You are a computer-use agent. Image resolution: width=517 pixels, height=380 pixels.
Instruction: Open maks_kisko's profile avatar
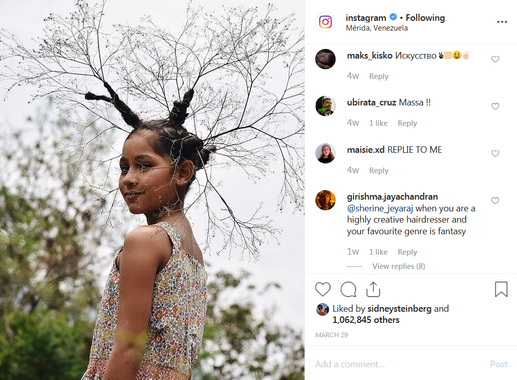325,59
